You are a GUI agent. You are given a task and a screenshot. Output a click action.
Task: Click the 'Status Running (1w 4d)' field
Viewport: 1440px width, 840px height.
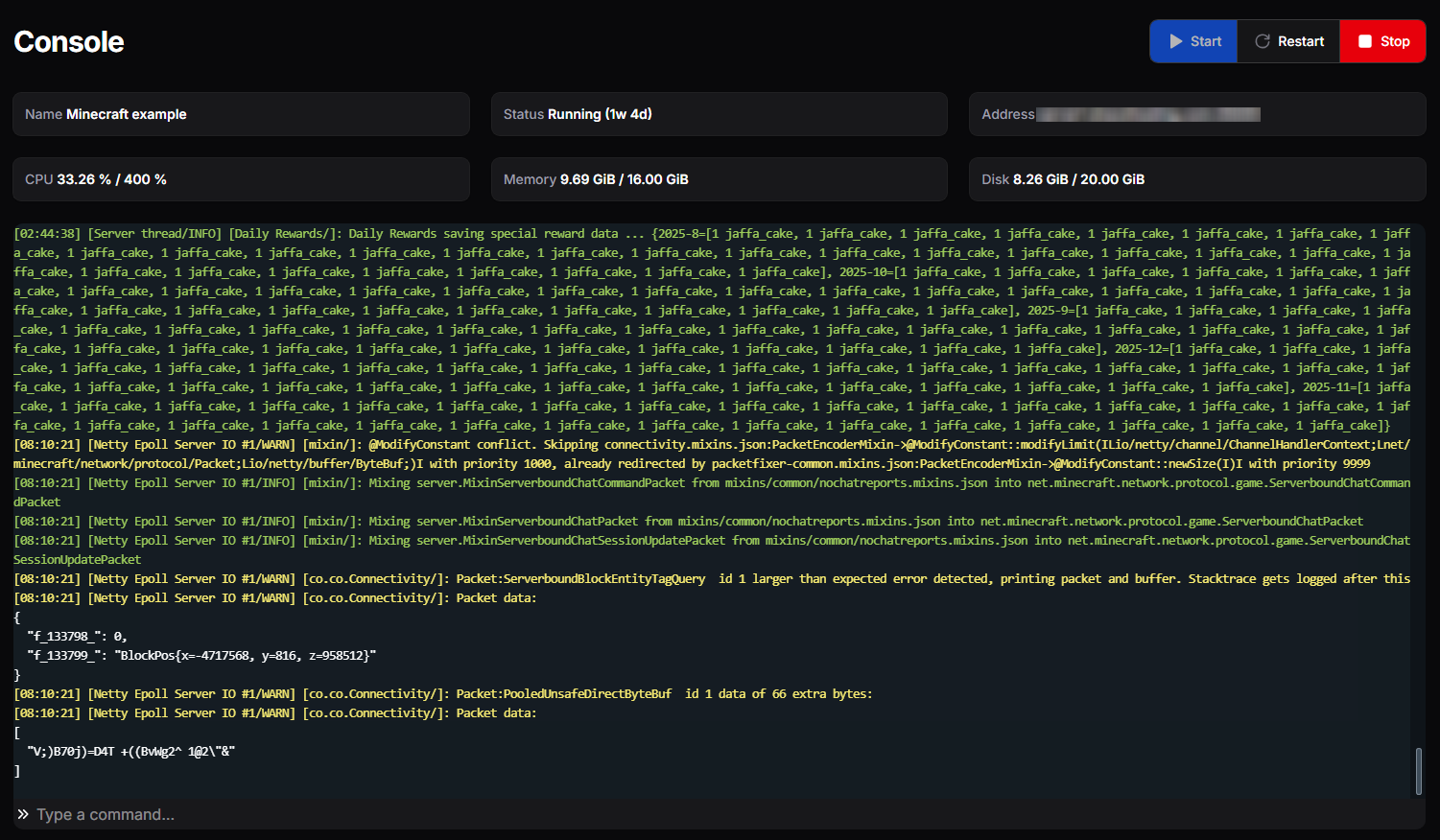[x=720, y=114]
